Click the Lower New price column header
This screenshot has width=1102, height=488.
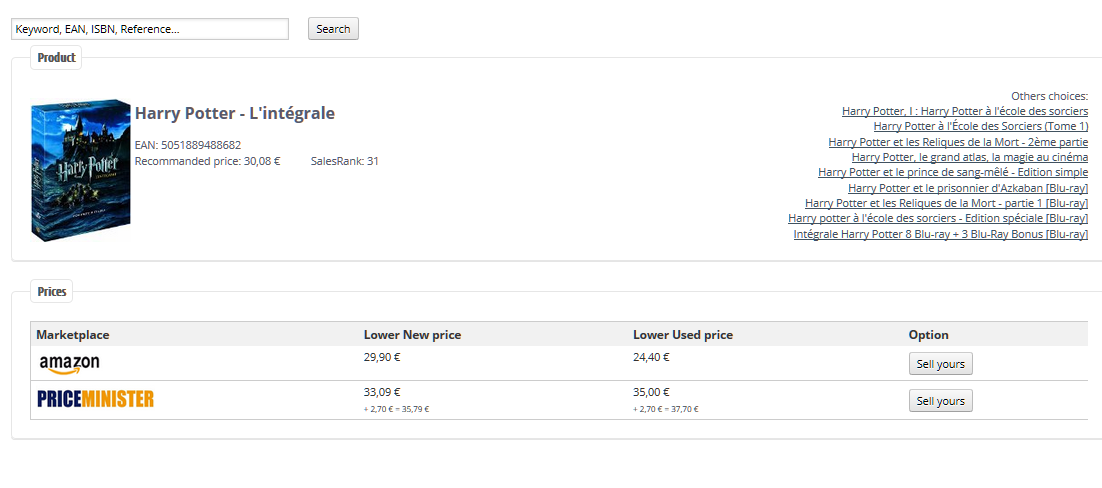click(413, 335)
